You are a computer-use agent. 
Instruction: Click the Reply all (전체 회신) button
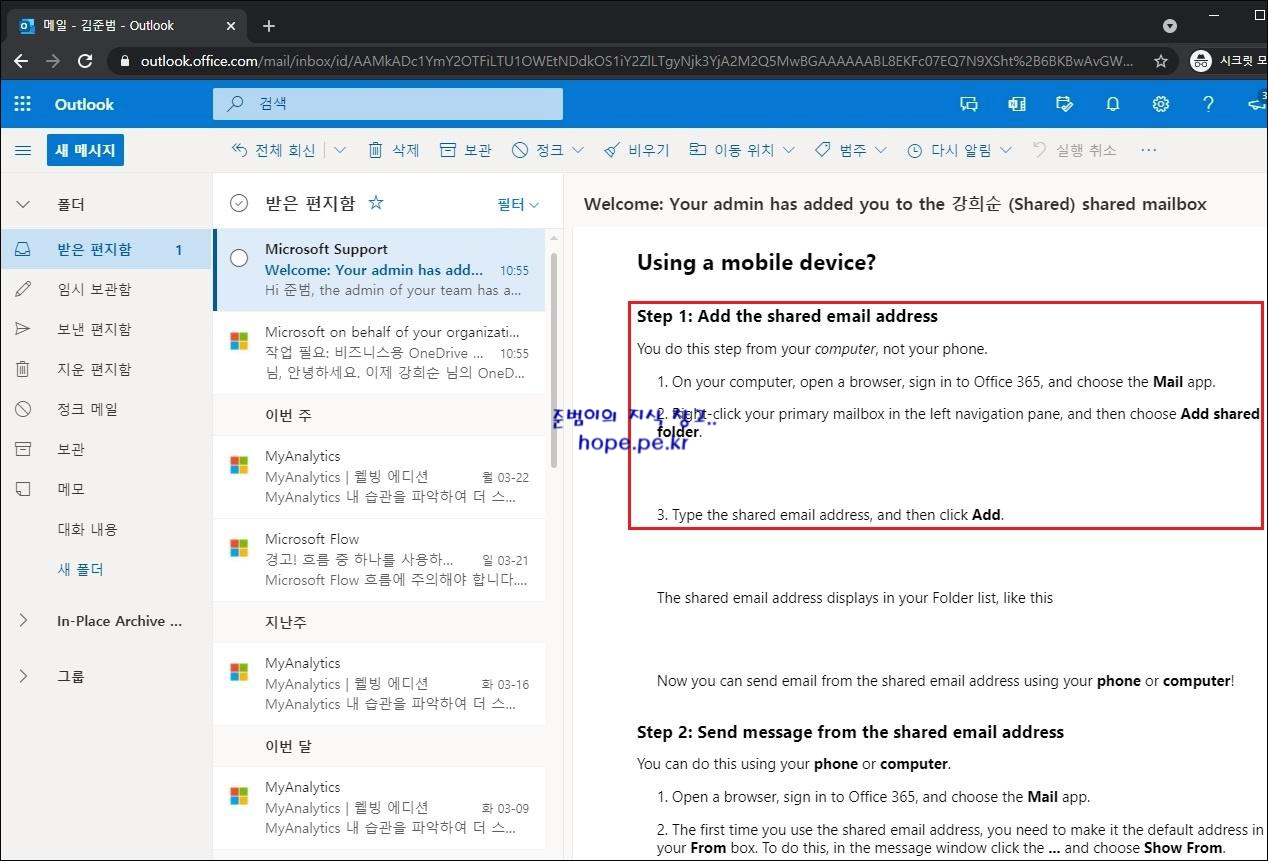tap(273, 150)
